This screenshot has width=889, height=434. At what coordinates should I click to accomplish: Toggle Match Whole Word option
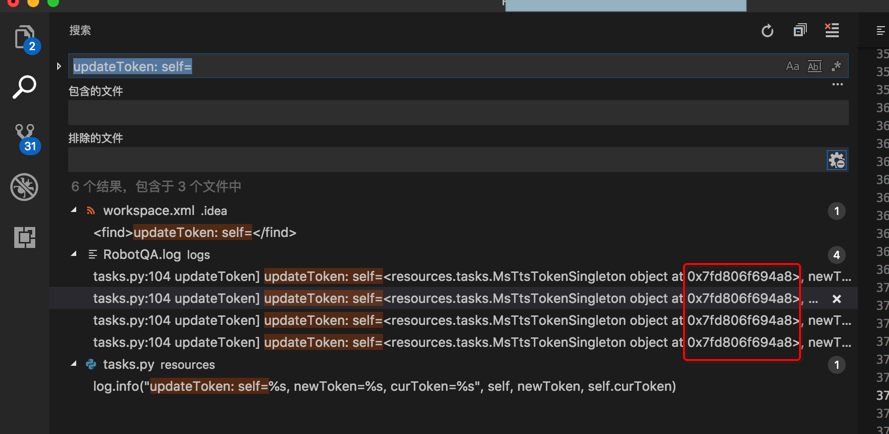coord(814,66)
